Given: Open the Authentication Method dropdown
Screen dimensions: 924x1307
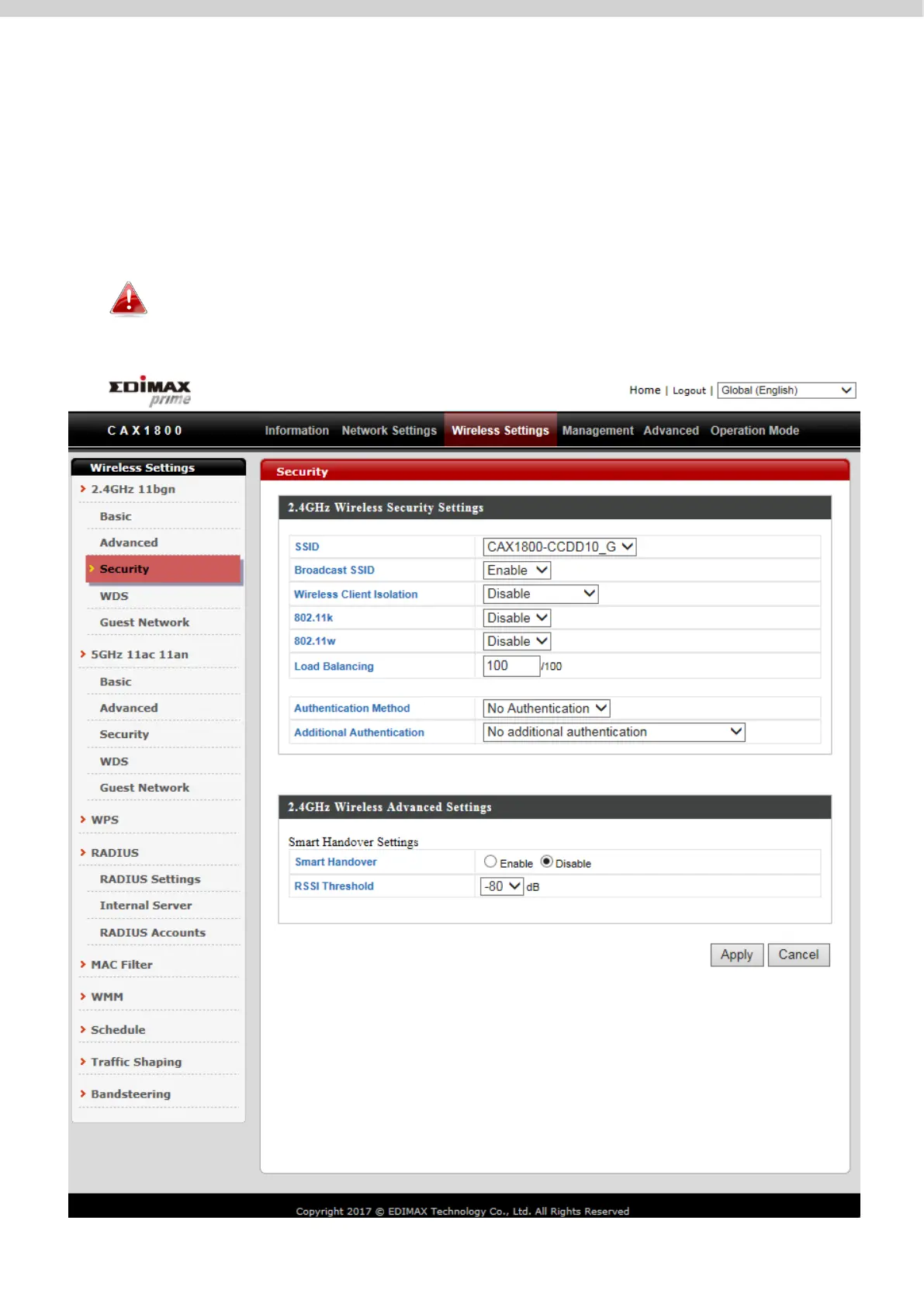Looking at the screenshot, I should pyautogui.click(x=546, y=709).
